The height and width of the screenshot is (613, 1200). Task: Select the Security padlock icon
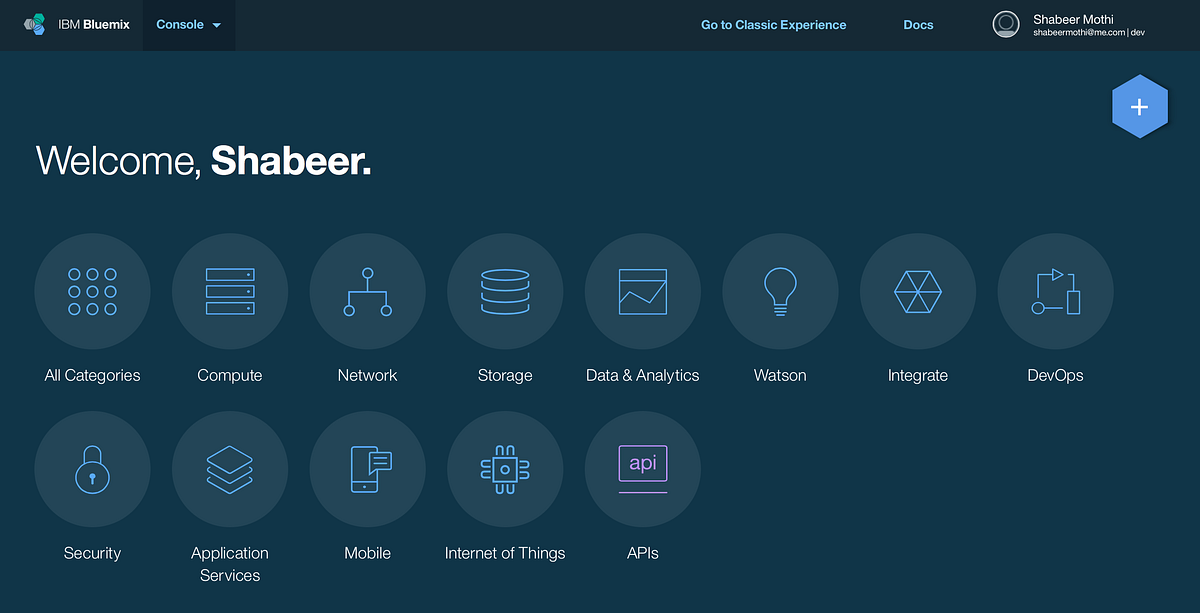(92, 469)
